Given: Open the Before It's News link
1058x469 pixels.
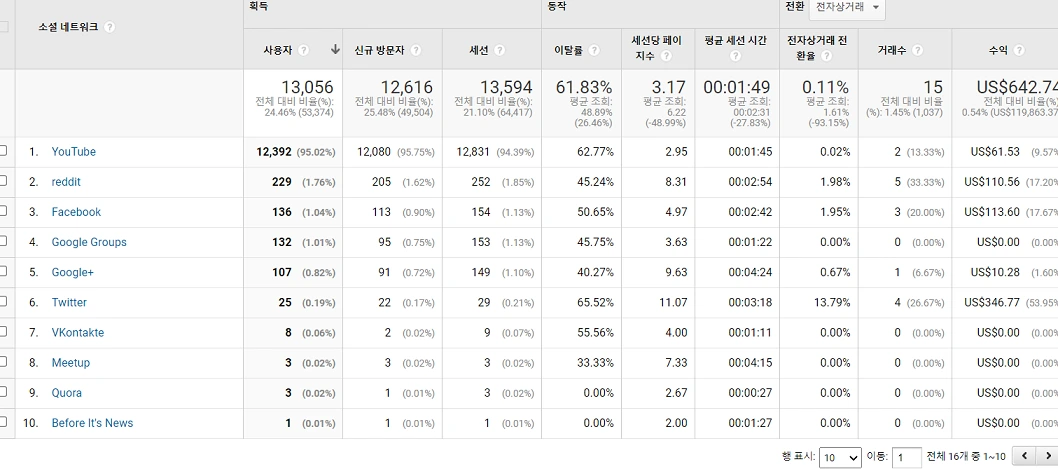Looking at the screenshot, I should (92, 423).
